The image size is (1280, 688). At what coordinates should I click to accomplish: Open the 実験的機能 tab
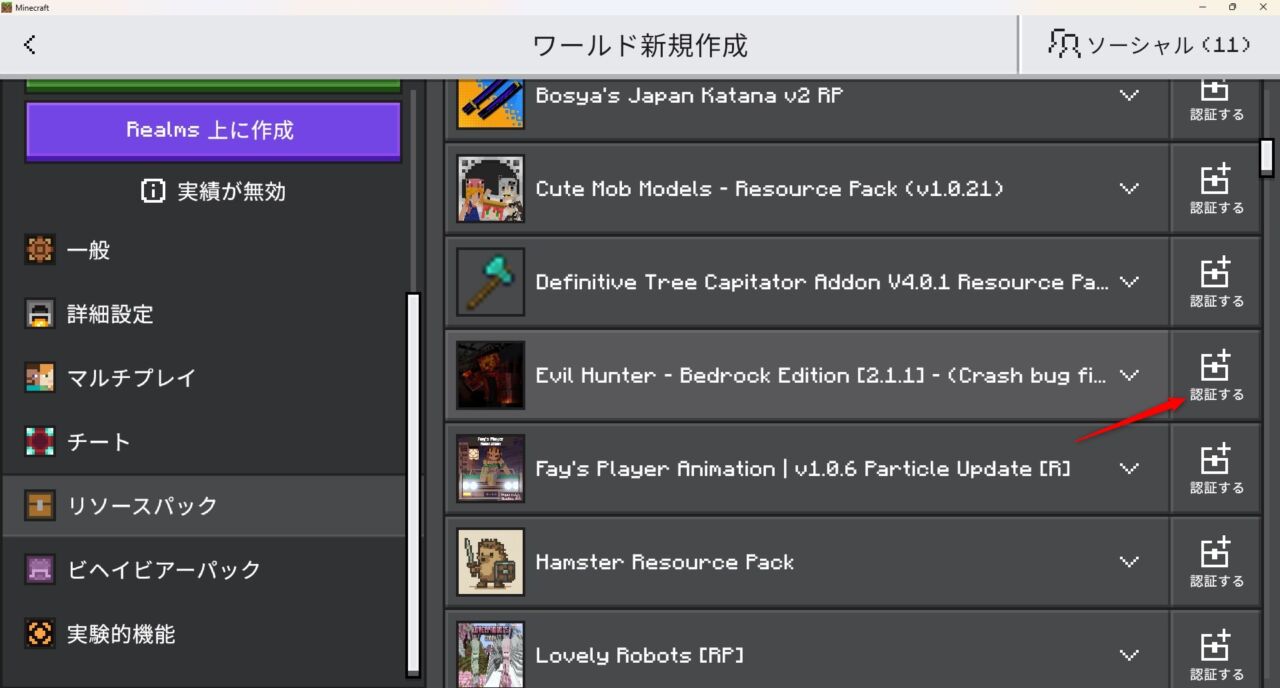204,634
